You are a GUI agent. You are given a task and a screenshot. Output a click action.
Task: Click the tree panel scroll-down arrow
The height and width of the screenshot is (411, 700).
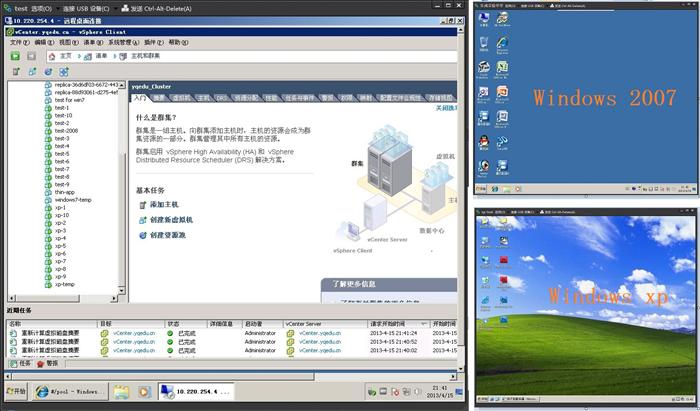point(121,290)
